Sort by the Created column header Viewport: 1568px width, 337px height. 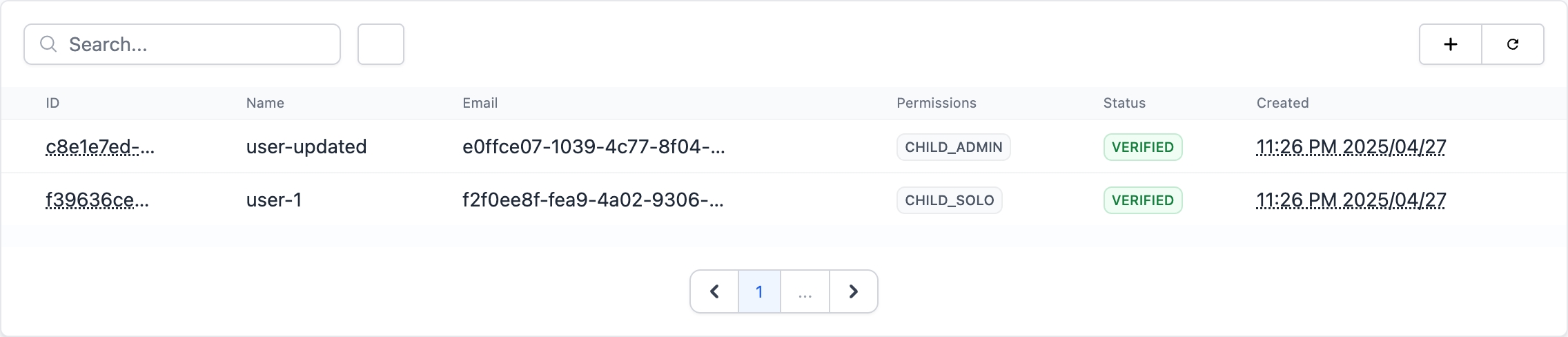[1282, 103]
